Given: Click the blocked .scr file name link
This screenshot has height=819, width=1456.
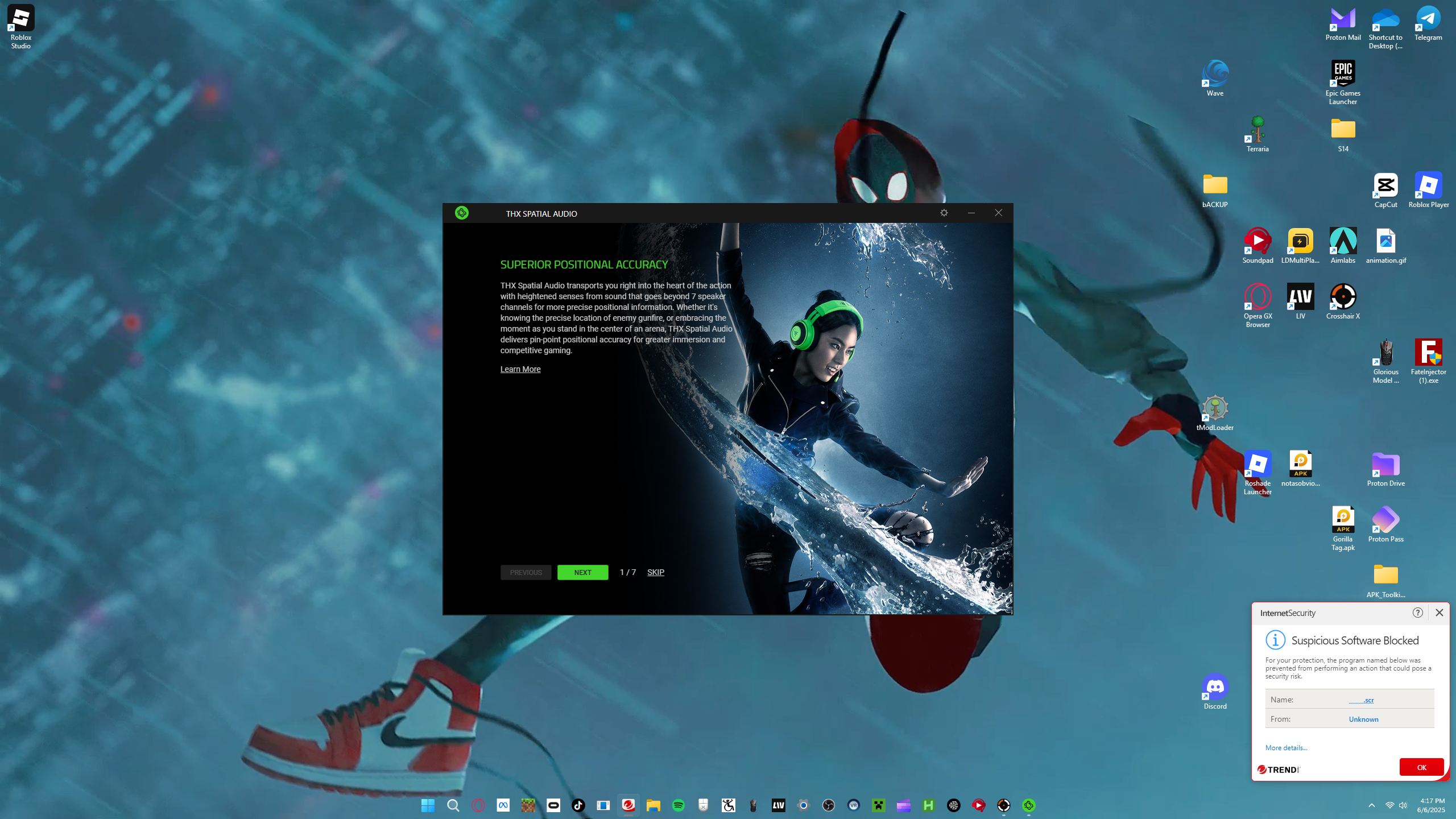Looking at the screenshot, I should (1361, 700).
